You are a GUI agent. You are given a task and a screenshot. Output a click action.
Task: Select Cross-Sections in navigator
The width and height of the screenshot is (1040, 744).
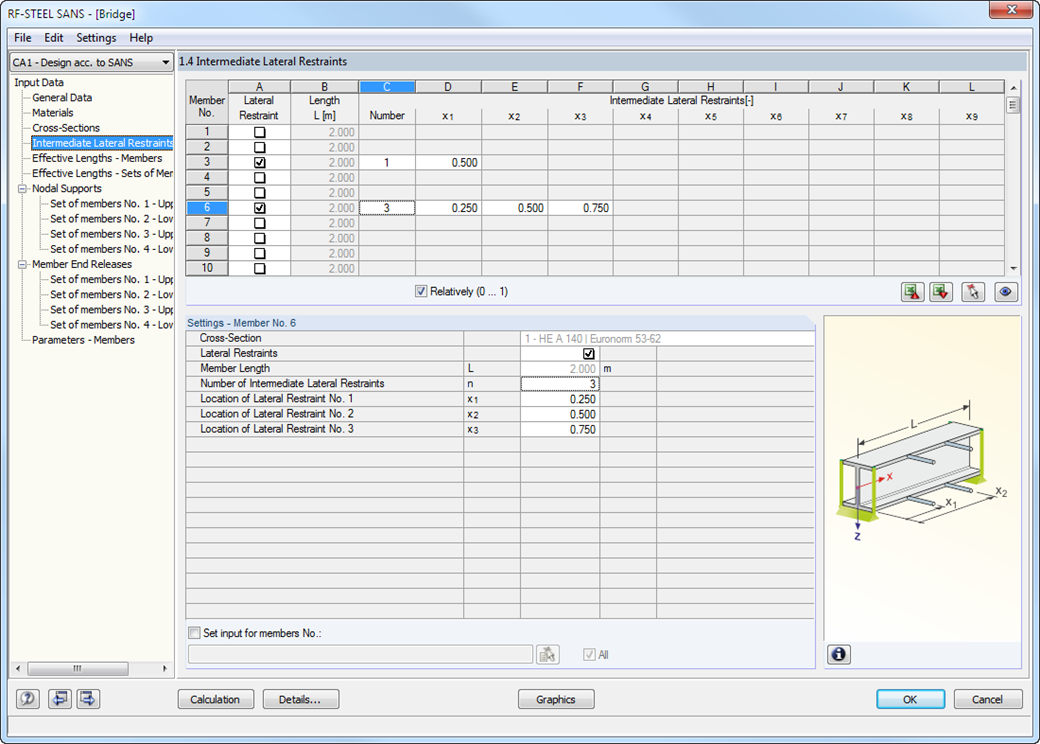[x=66, y=128]
